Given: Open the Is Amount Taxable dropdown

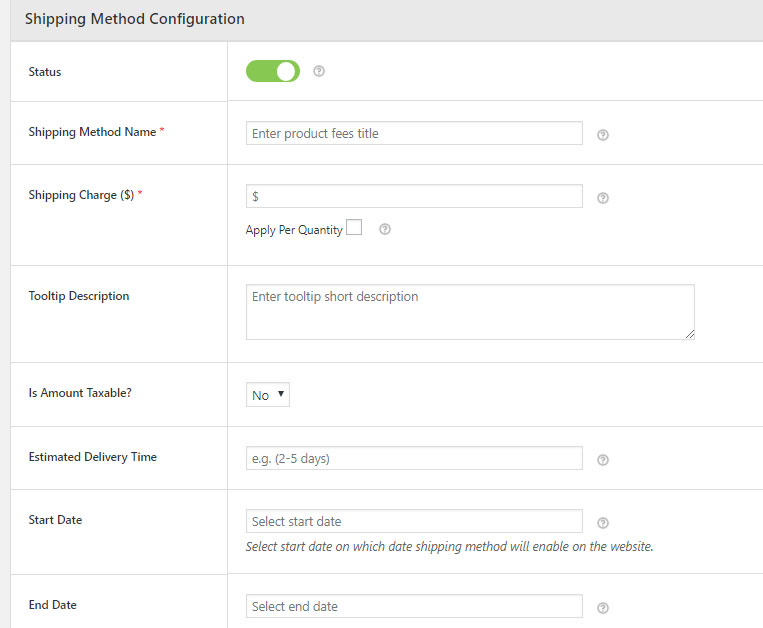Looking at the screenshot, I should [x=268, y=395].
